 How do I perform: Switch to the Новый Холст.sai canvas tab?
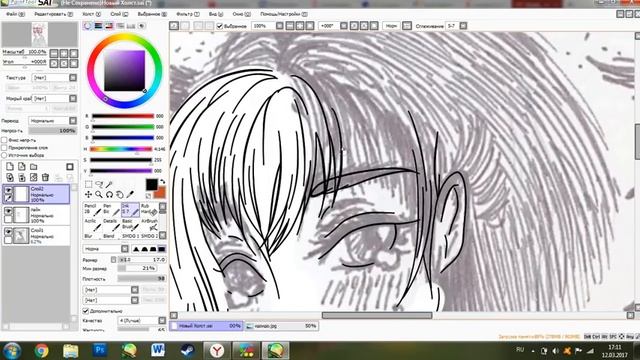tap(206, 326)
